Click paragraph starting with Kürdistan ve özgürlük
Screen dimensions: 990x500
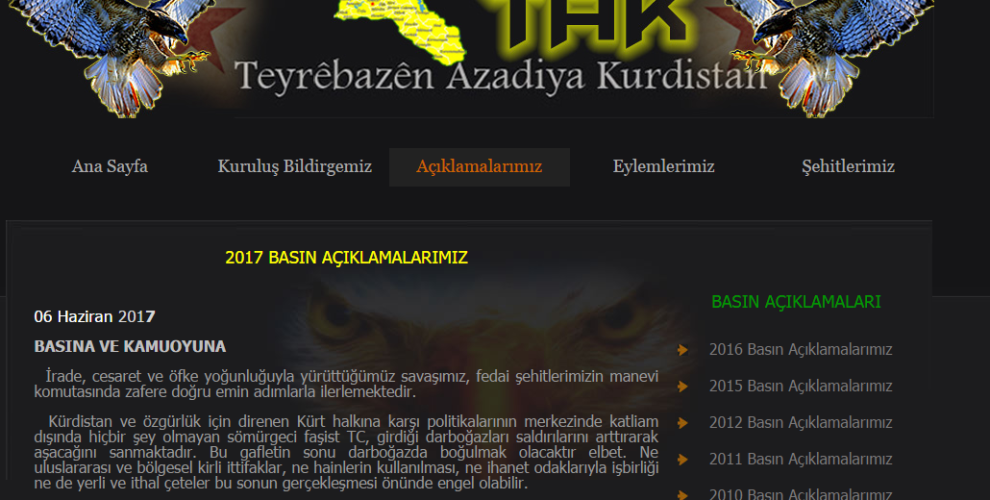pyautogui.click(x=346, y=452)
